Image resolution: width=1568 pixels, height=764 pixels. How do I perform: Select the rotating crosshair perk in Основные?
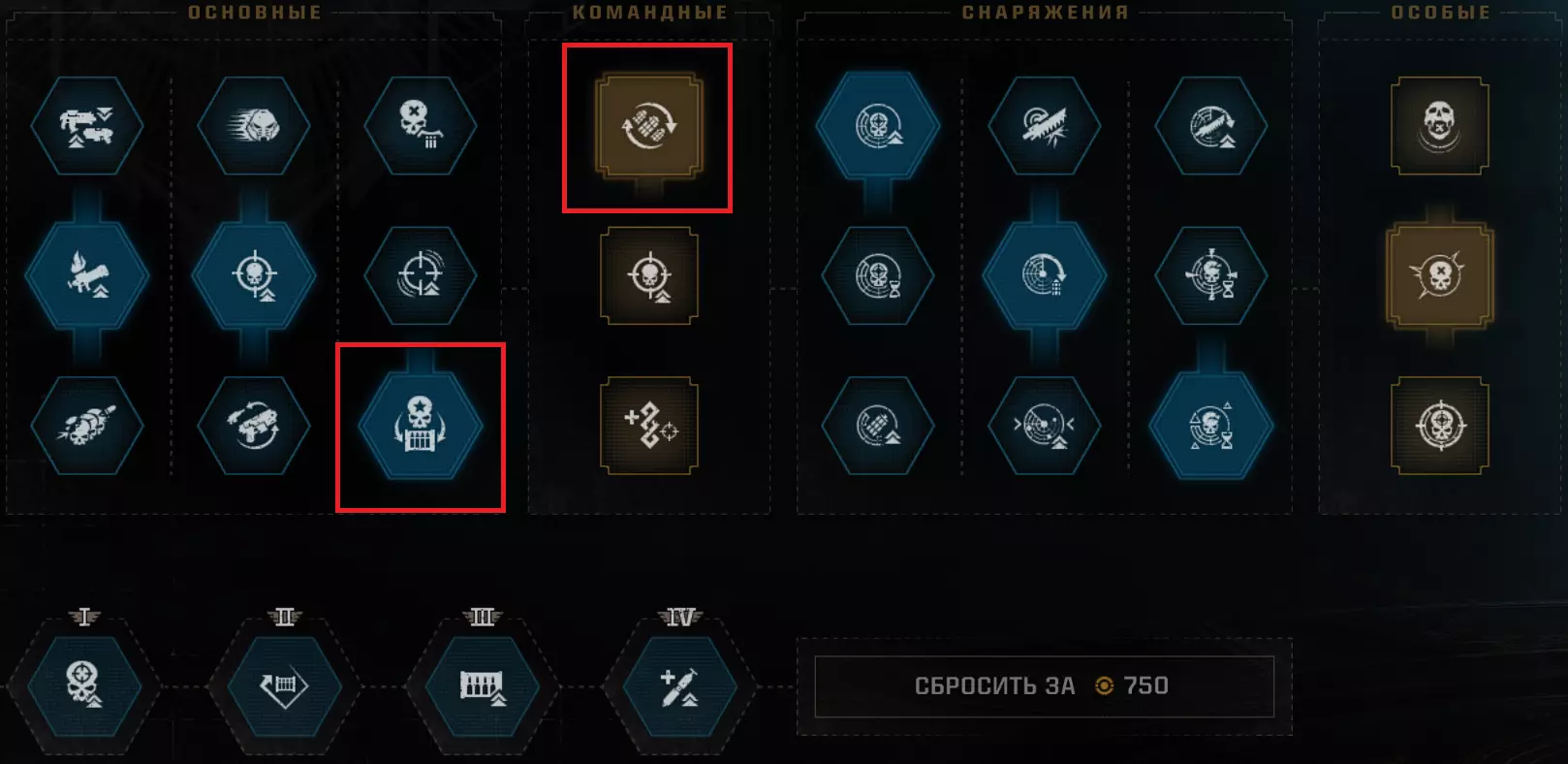pyautogui.click(x=421, y=275)
